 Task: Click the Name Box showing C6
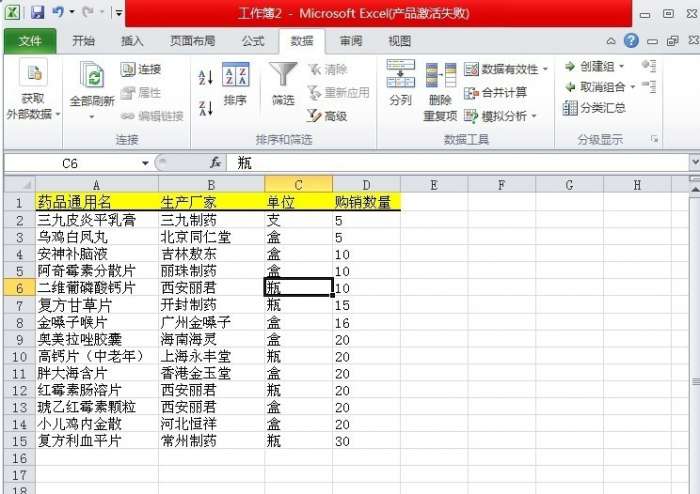[71, 163]
